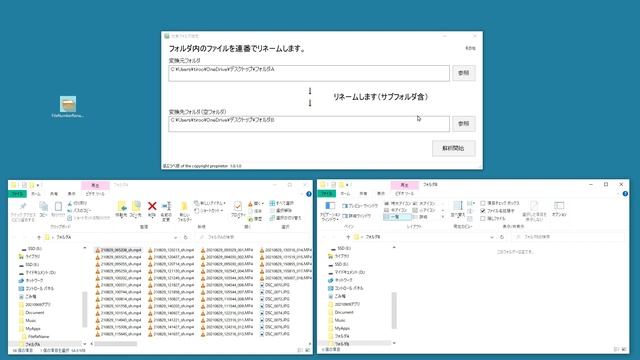Click Select all (すべて選択) in Folder A ribbon
The image size is (640, 360).
[282, 203]
